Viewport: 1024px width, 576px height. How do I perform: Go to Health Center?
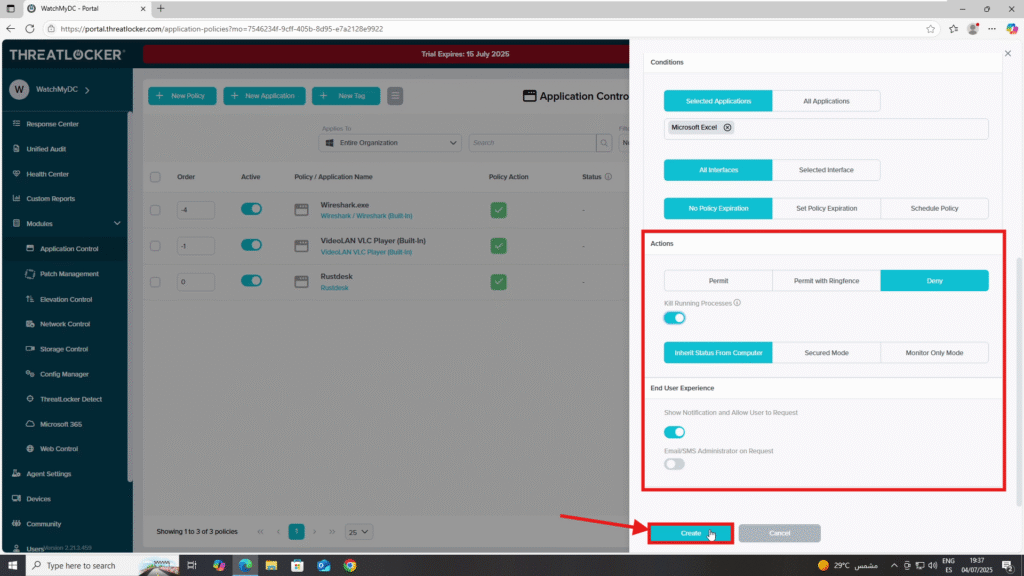[47, 174]
